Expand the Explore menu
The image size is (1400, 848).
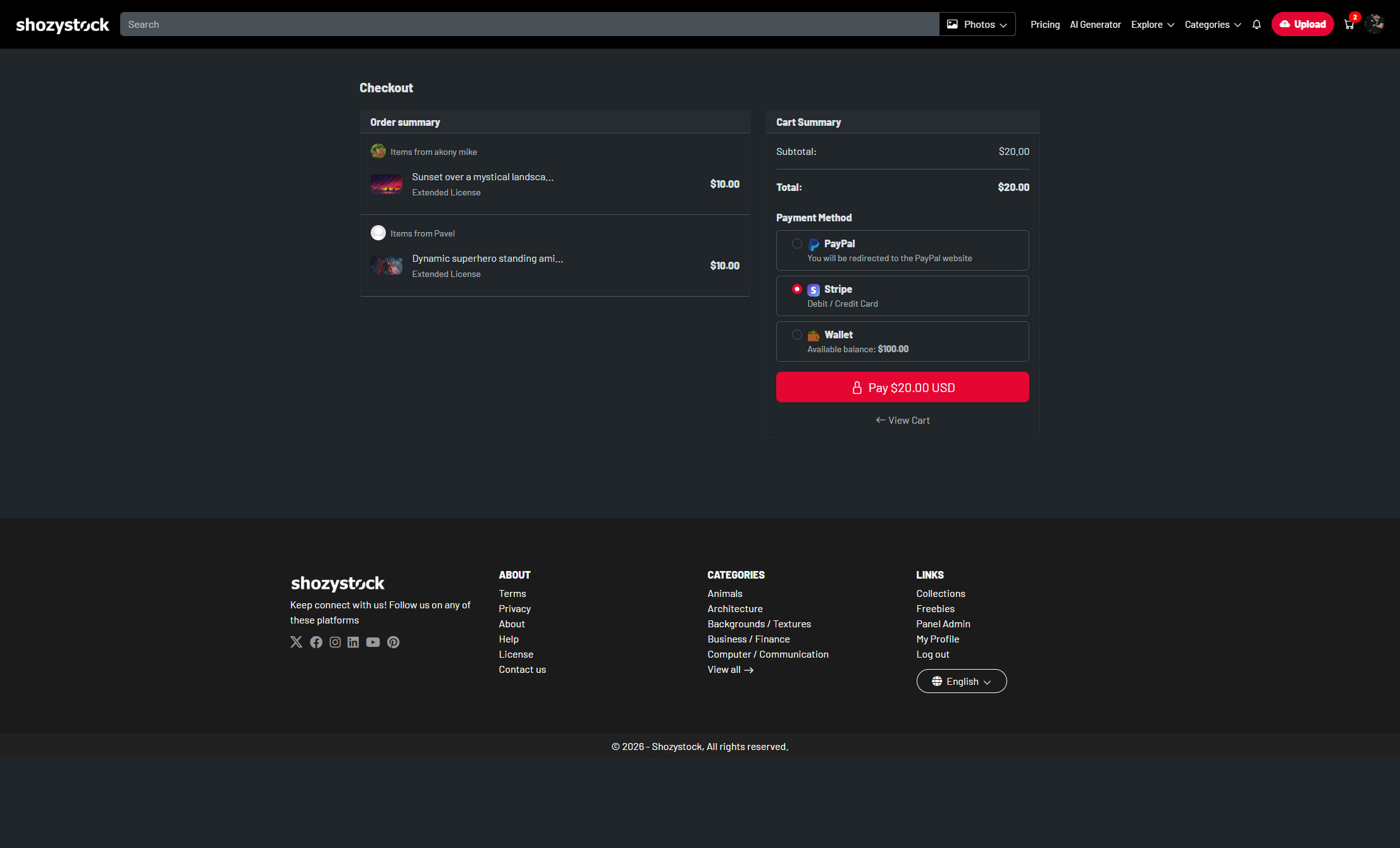[1152, 25]
